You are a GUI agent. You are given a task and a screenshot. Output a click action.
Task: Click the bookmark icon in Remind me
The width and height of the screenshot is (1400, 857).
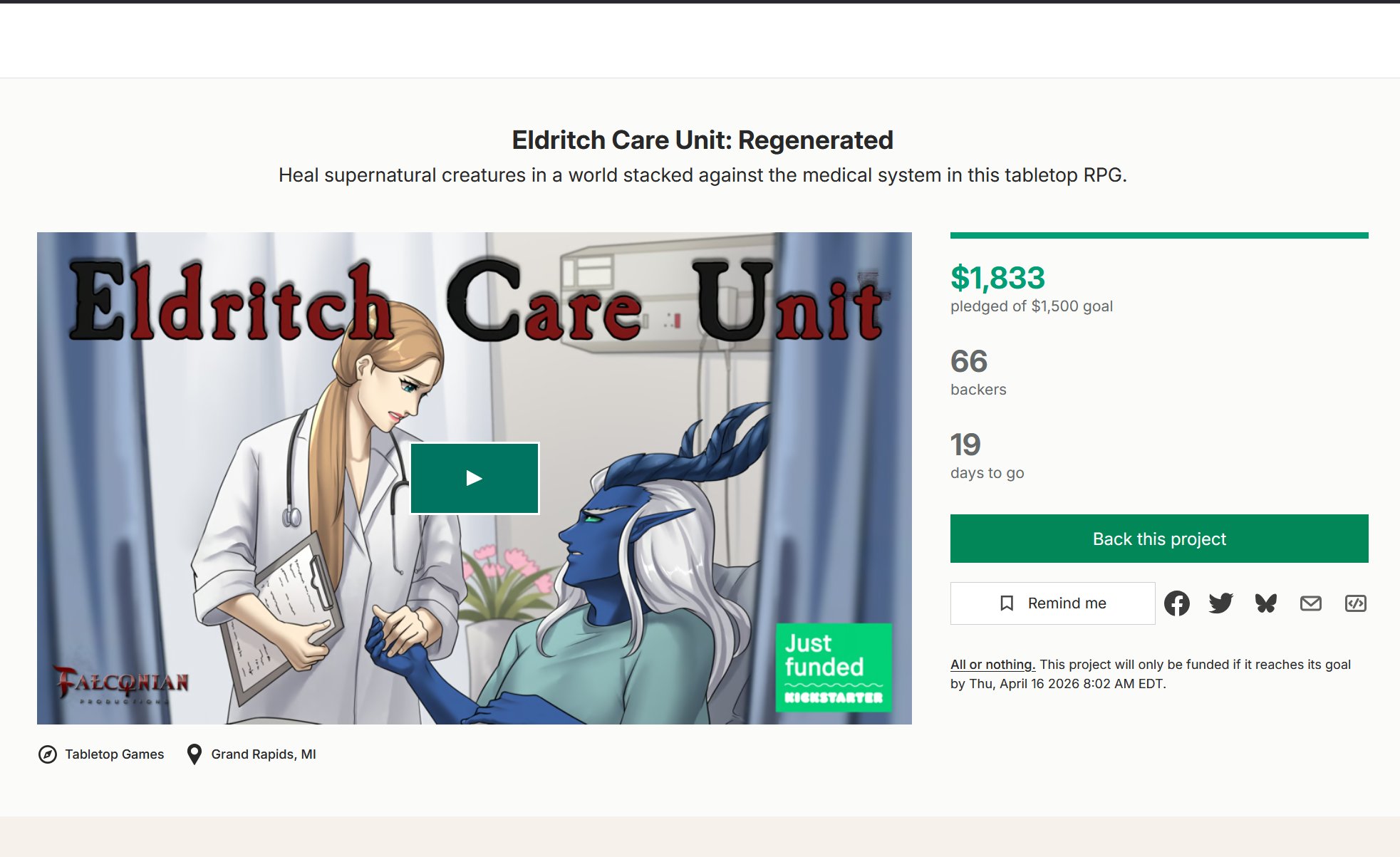point(1007,603)
